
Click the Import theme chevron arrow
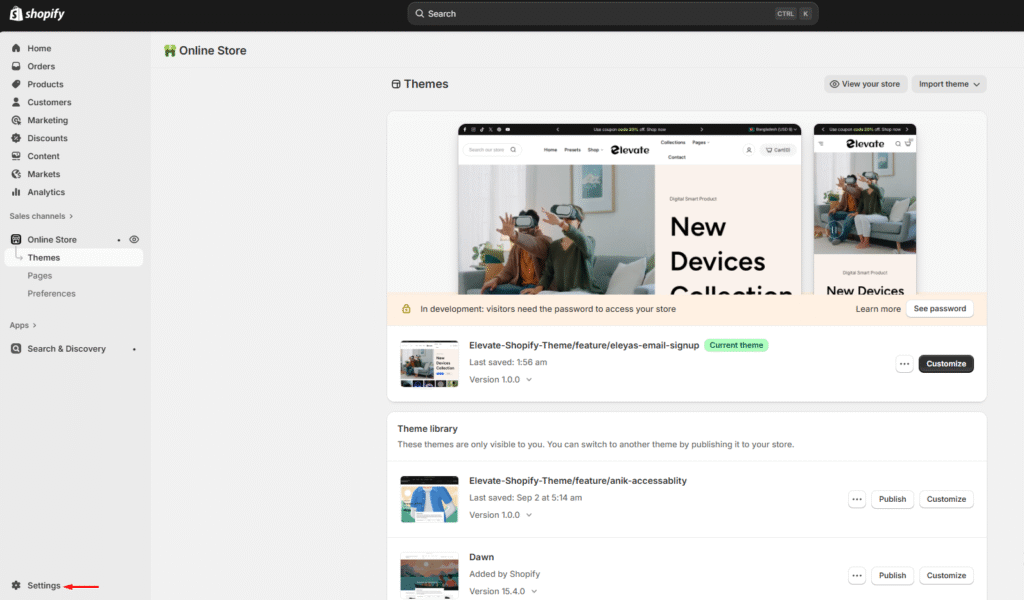point(976,84)
